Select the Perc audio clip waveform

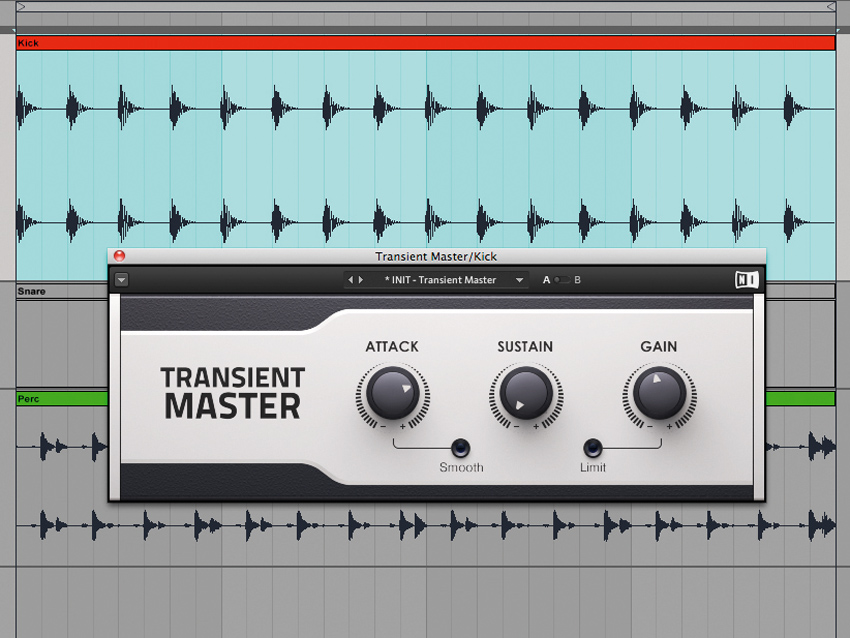426,525
